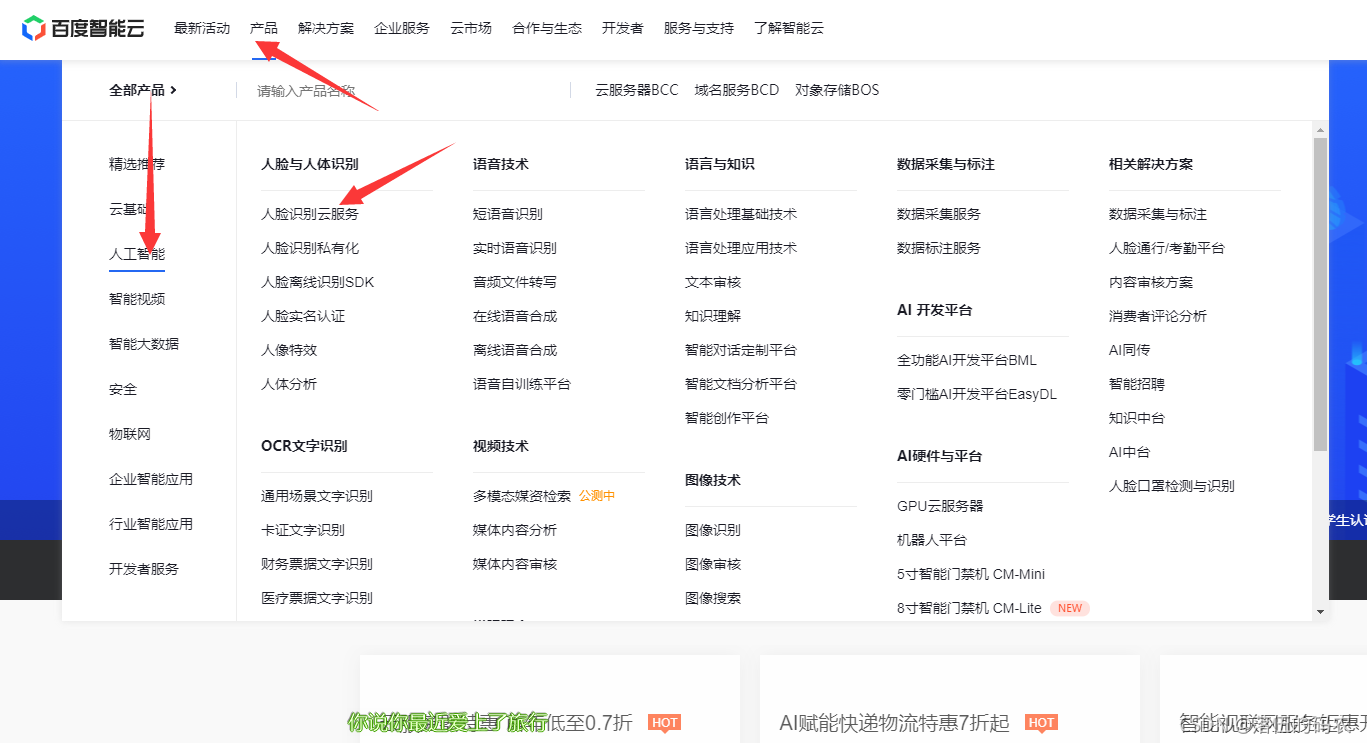Open 人脸口罩检测与识别 link

click(1172, 486)
